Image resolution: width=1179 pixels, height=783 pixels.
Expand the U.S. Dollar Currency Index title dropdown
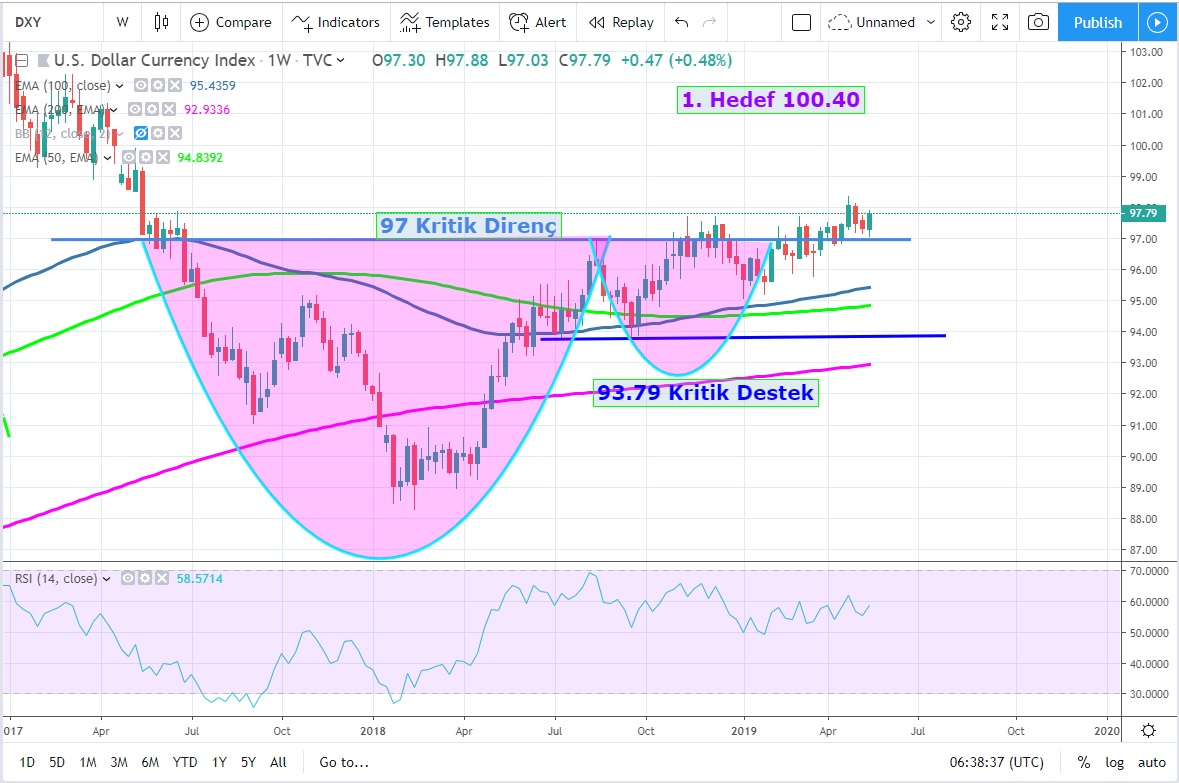point(341,60)
